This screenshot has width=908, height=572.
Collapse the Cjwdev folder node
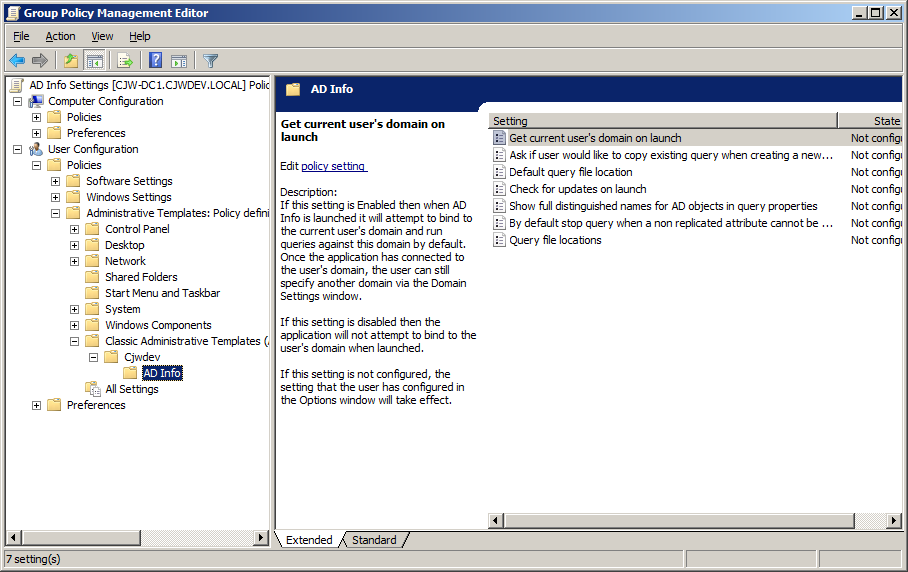[x=94, y=357]
